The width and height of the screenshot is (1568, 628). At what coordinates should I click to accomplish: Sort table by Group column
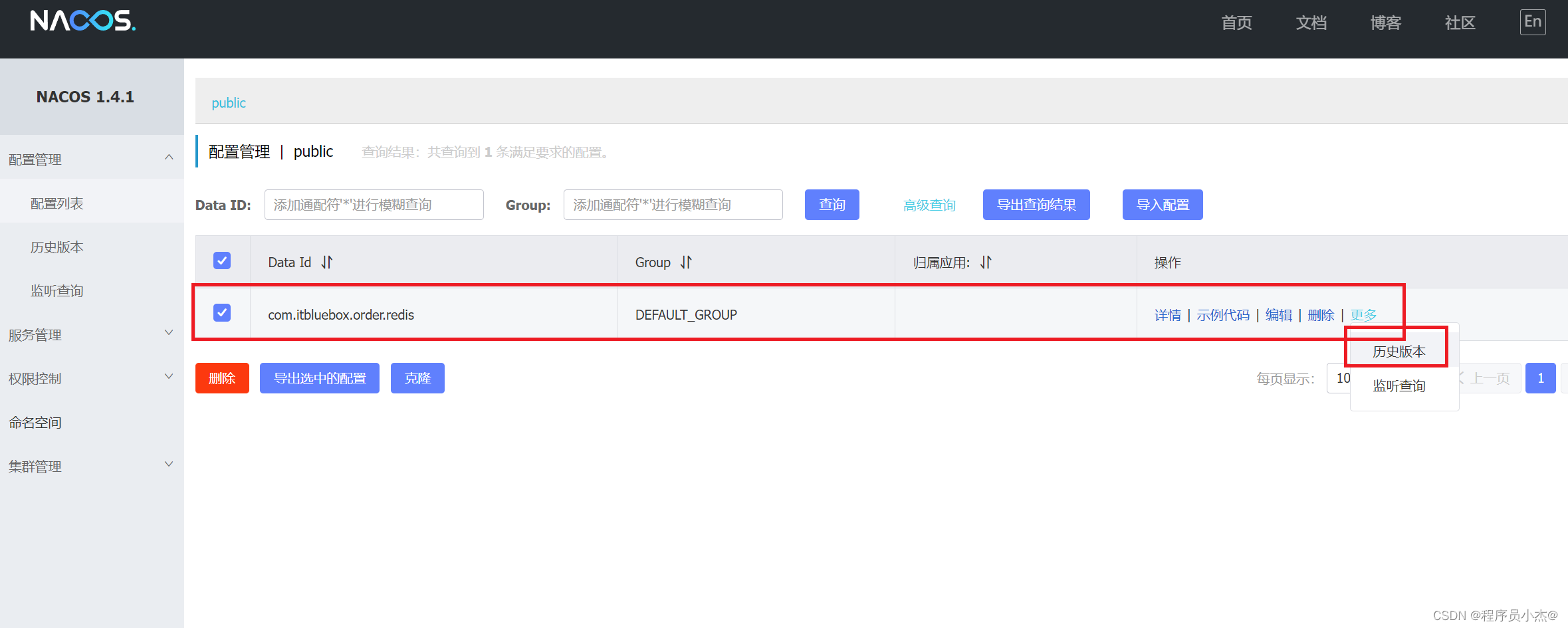686,262
